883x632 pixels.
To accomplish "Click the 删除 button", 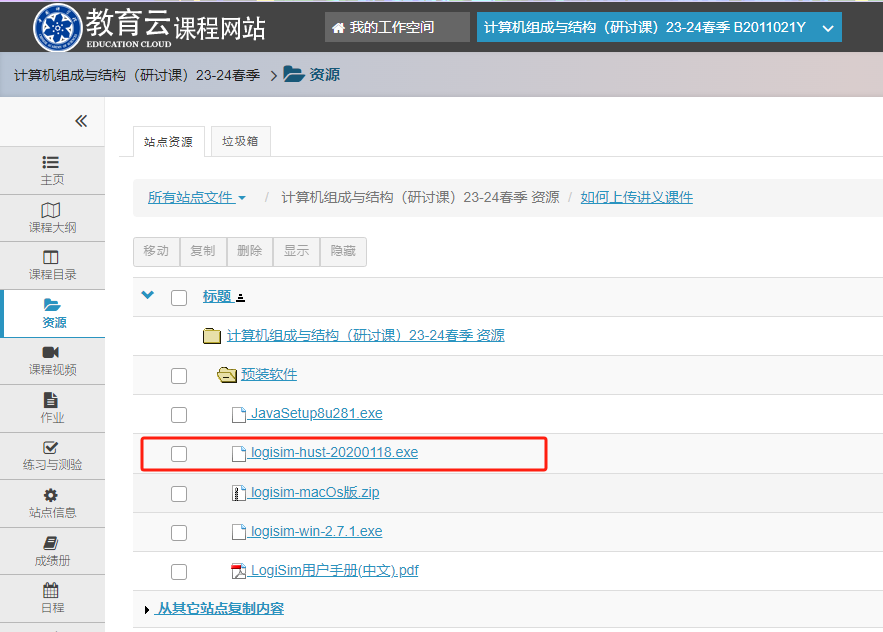I will 250,251.
